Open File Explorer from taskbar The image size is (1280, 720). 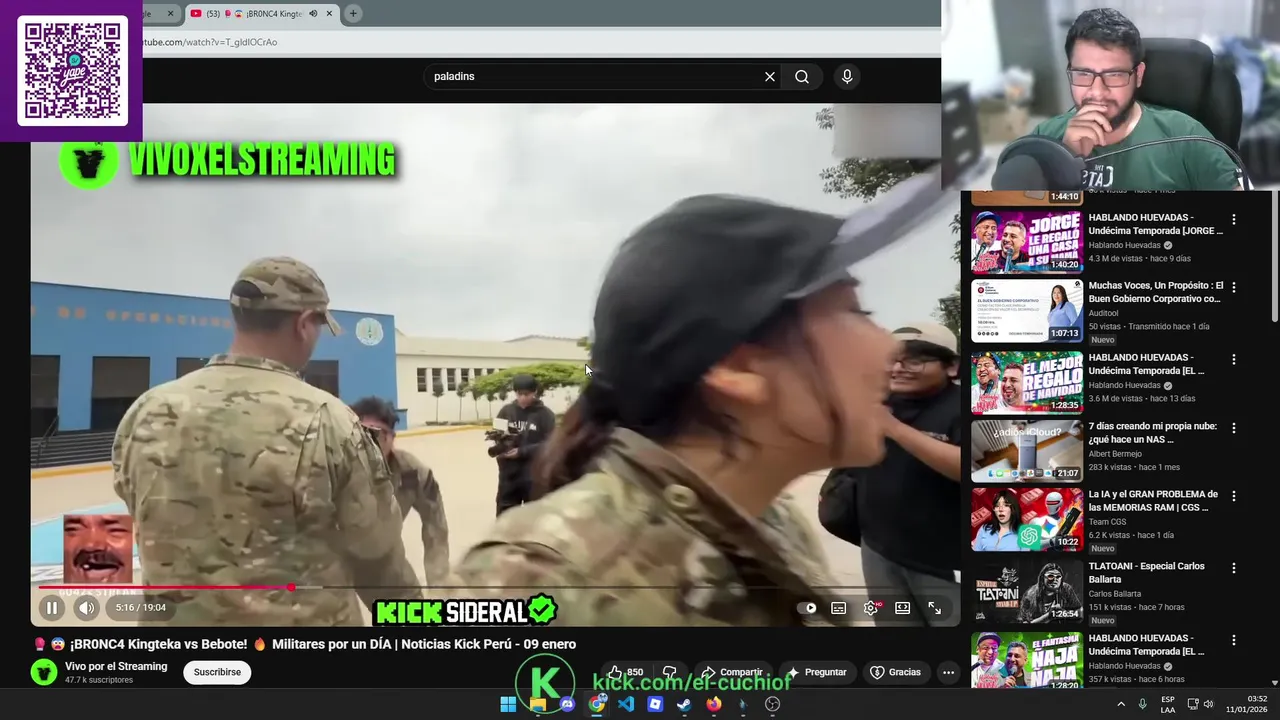point(538,704)
